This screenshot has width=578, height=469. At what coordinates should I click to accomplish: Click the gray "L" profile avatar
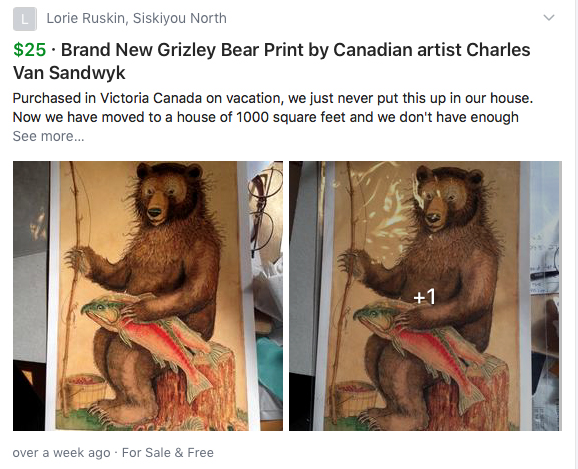click(25, 19)
